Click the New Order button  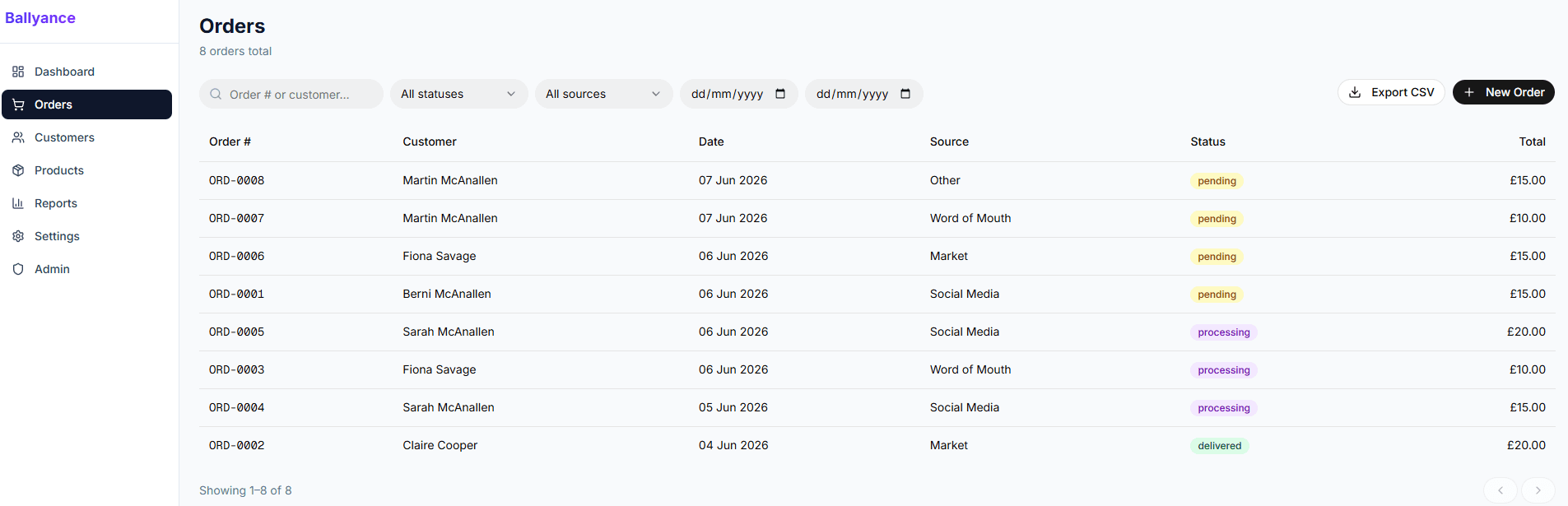pos(1504,92)
